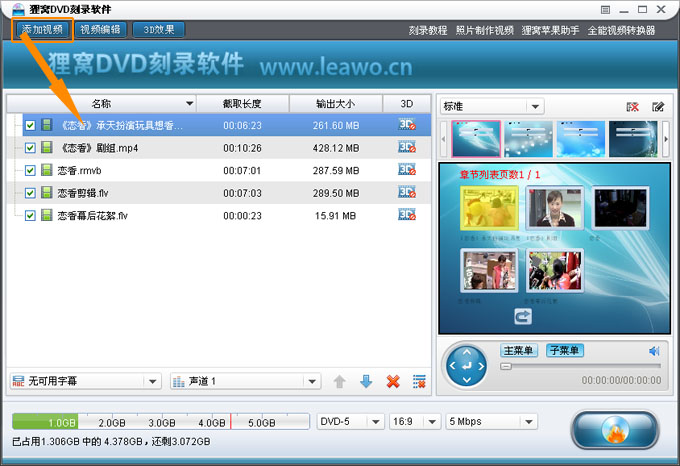This screenshot has width=680, height=466.
Task: Click the 00:10:26 duration cell
Action: 242,148
